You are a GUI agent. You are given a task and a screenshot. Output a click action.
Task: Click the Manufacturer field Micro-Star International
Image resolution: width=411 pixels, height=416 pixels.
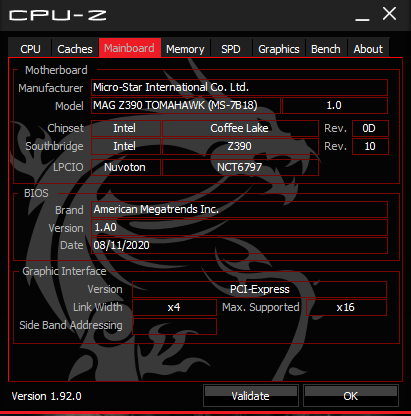pos(239,87)
